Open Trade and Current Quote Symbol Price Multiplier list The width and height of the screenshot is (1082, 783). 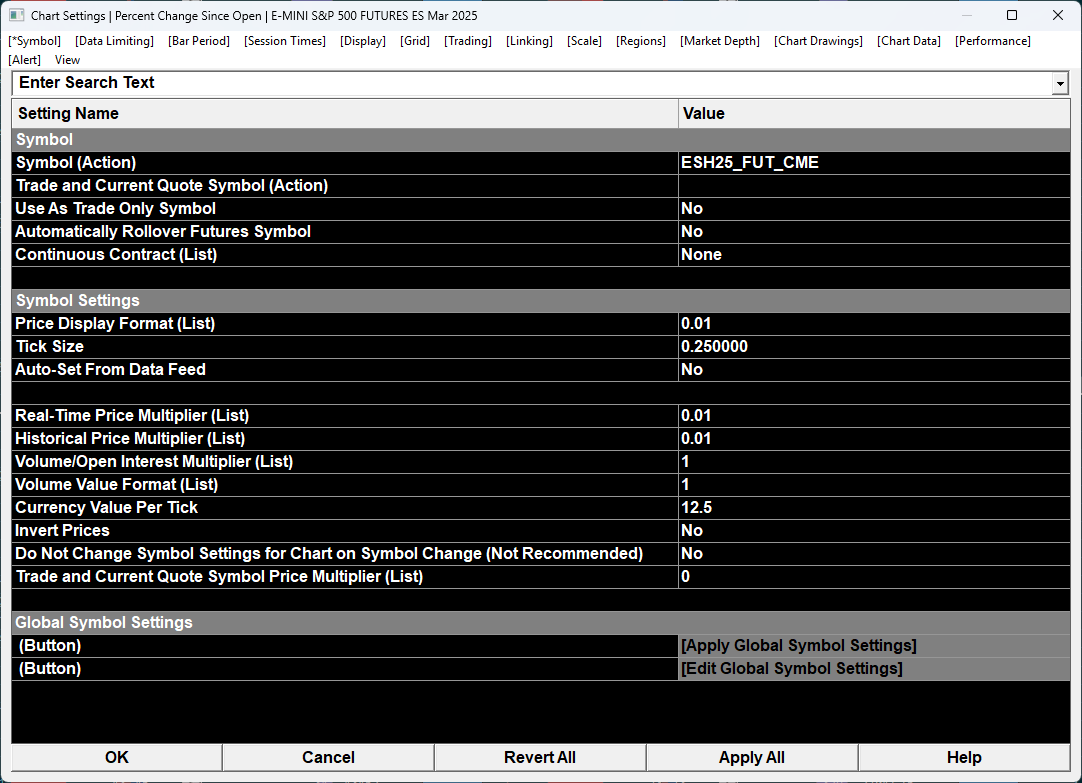tap(874, 577)
